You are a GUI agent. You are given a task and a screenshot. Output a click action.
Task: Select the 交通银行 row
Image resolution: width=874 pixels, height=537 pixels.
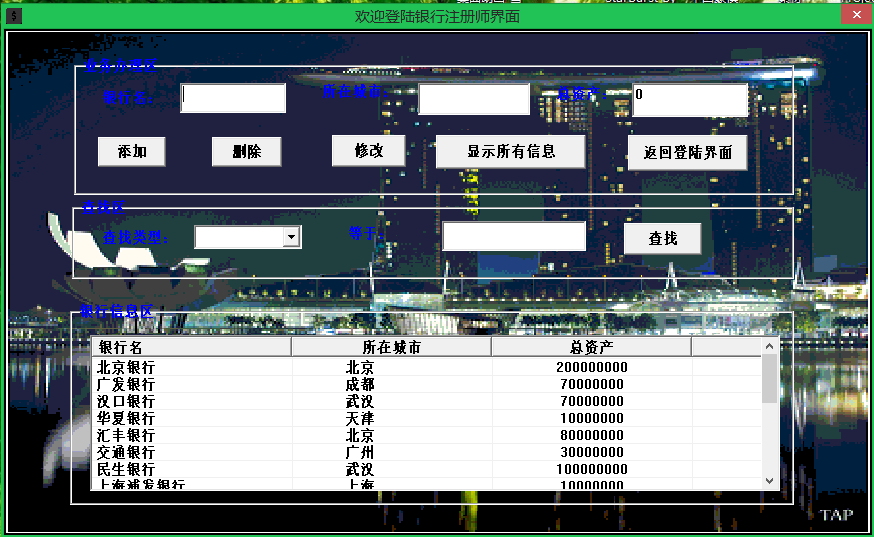[x=426, y=452]
